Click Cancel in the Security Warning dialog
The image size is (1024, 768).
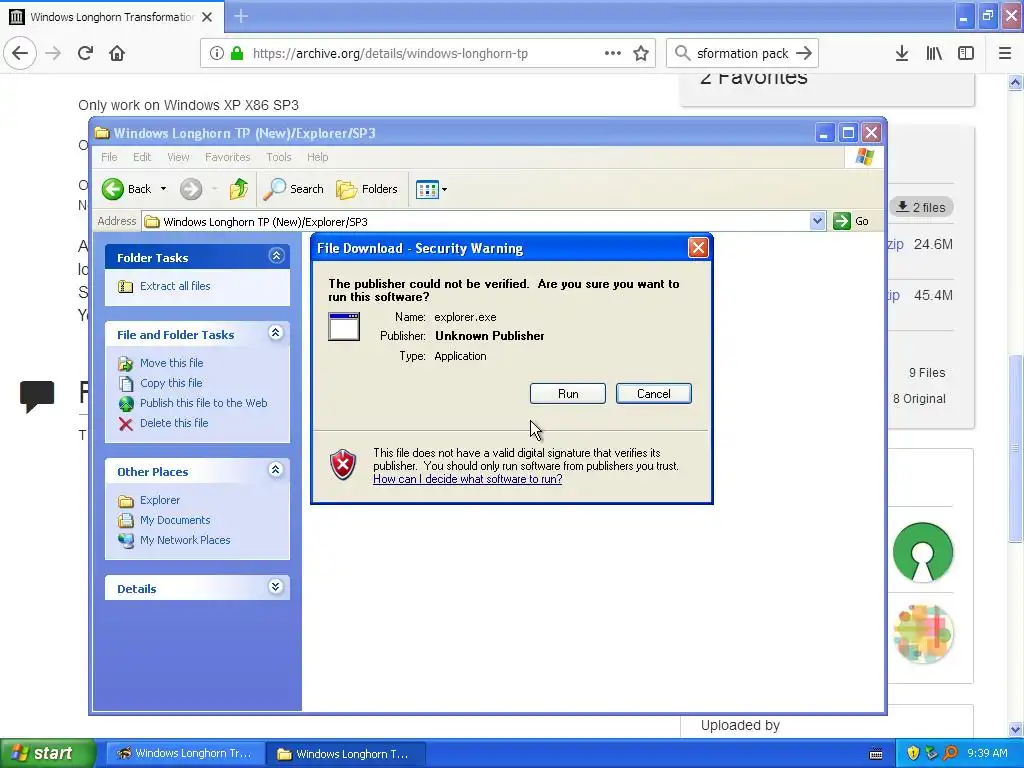tap(654, 394)
